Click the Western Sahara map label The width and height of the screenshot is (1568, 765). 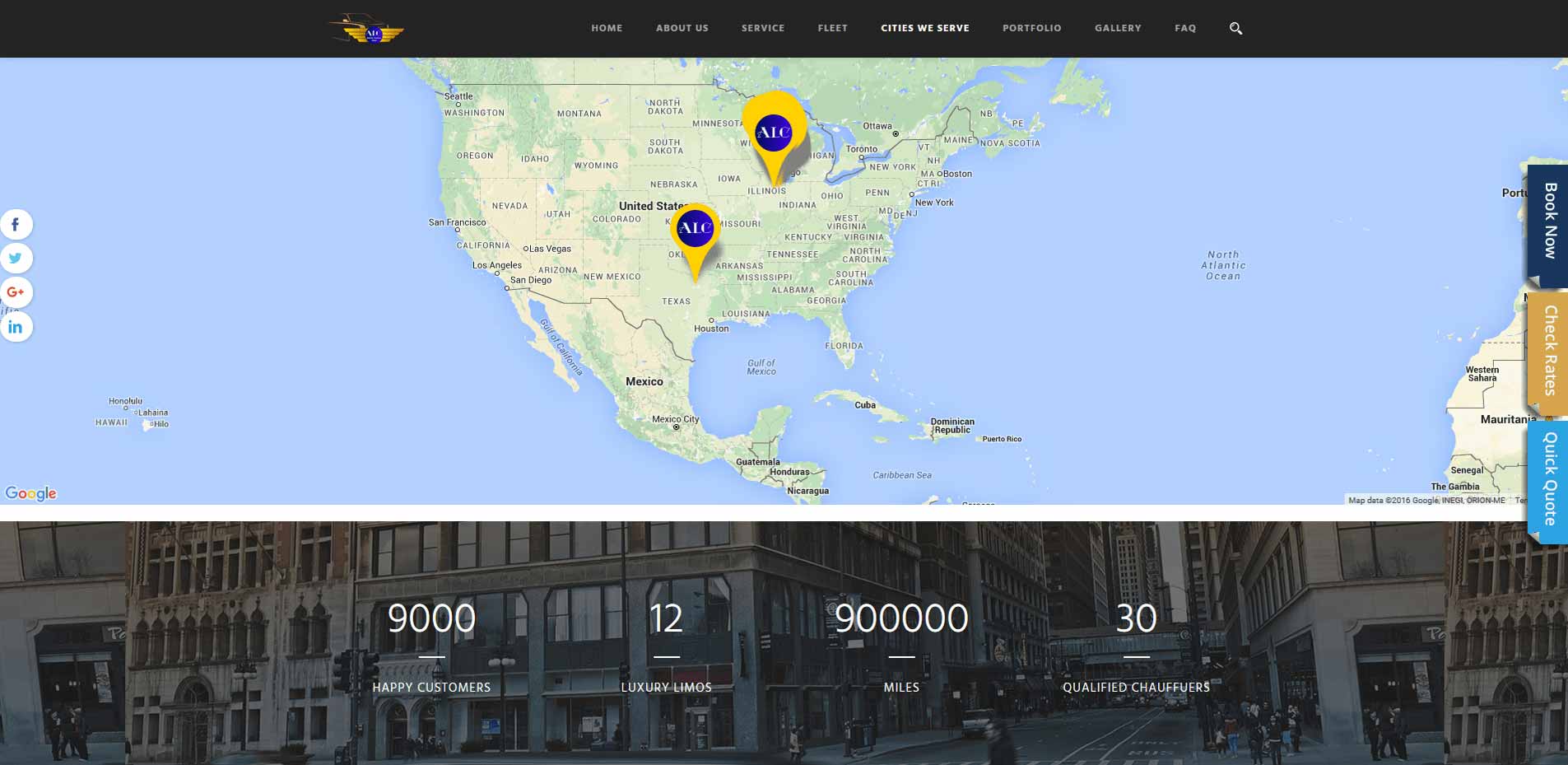(x=1482, y=374)
